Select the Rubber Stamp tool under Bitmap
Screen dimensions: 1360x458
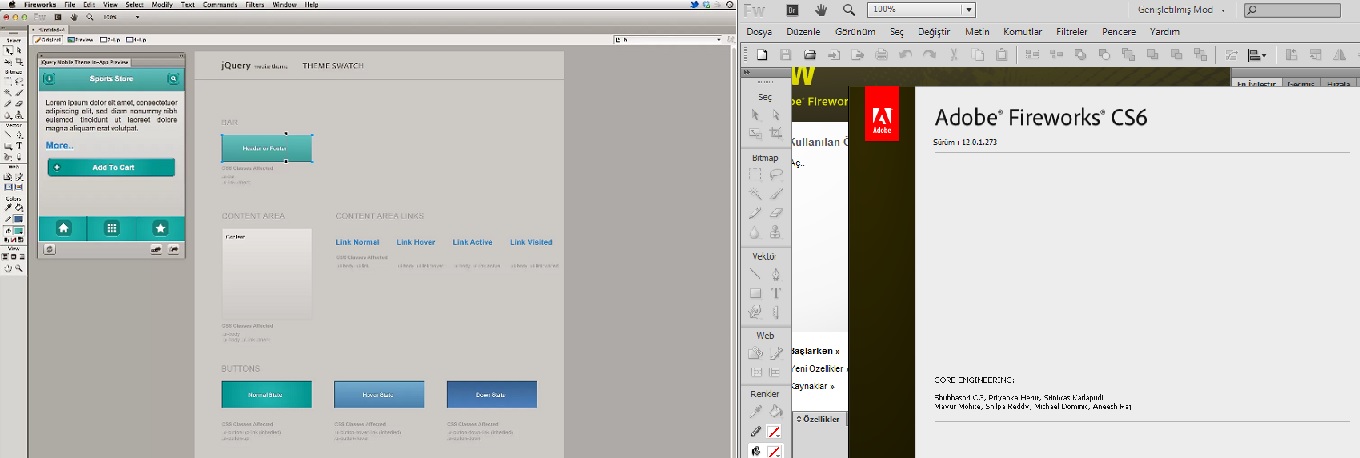[x=776, y=232]
